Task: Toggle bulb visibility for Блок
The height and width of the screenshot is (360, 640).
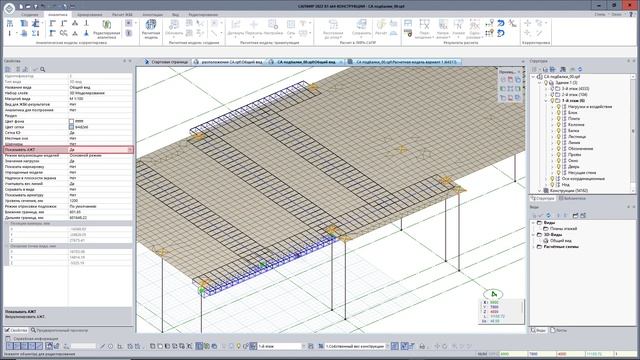Action: click(x=558, y=113)
